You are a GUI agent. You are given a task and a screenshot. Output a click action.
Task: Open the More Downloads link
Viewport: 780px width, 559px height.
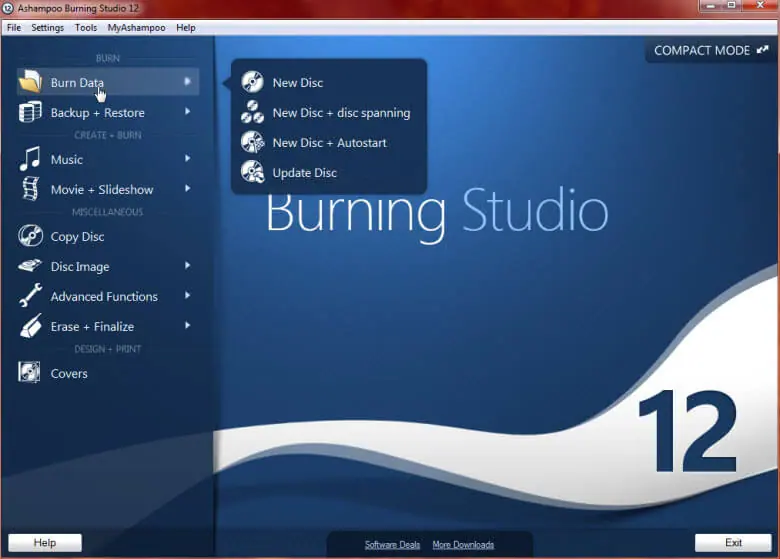[463, 545]
